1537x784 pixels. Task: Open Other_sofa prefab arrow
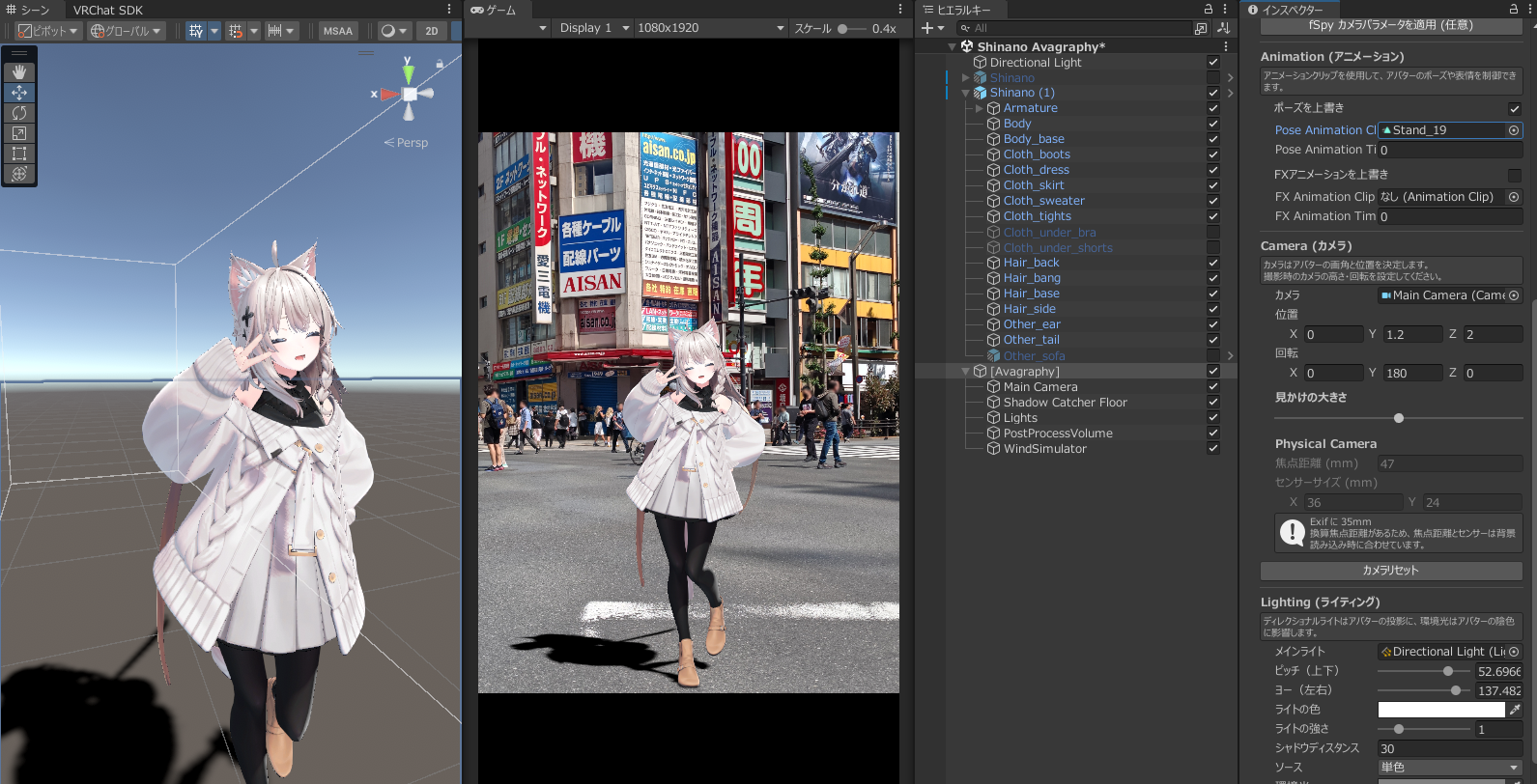click(x=1231, y=355)
